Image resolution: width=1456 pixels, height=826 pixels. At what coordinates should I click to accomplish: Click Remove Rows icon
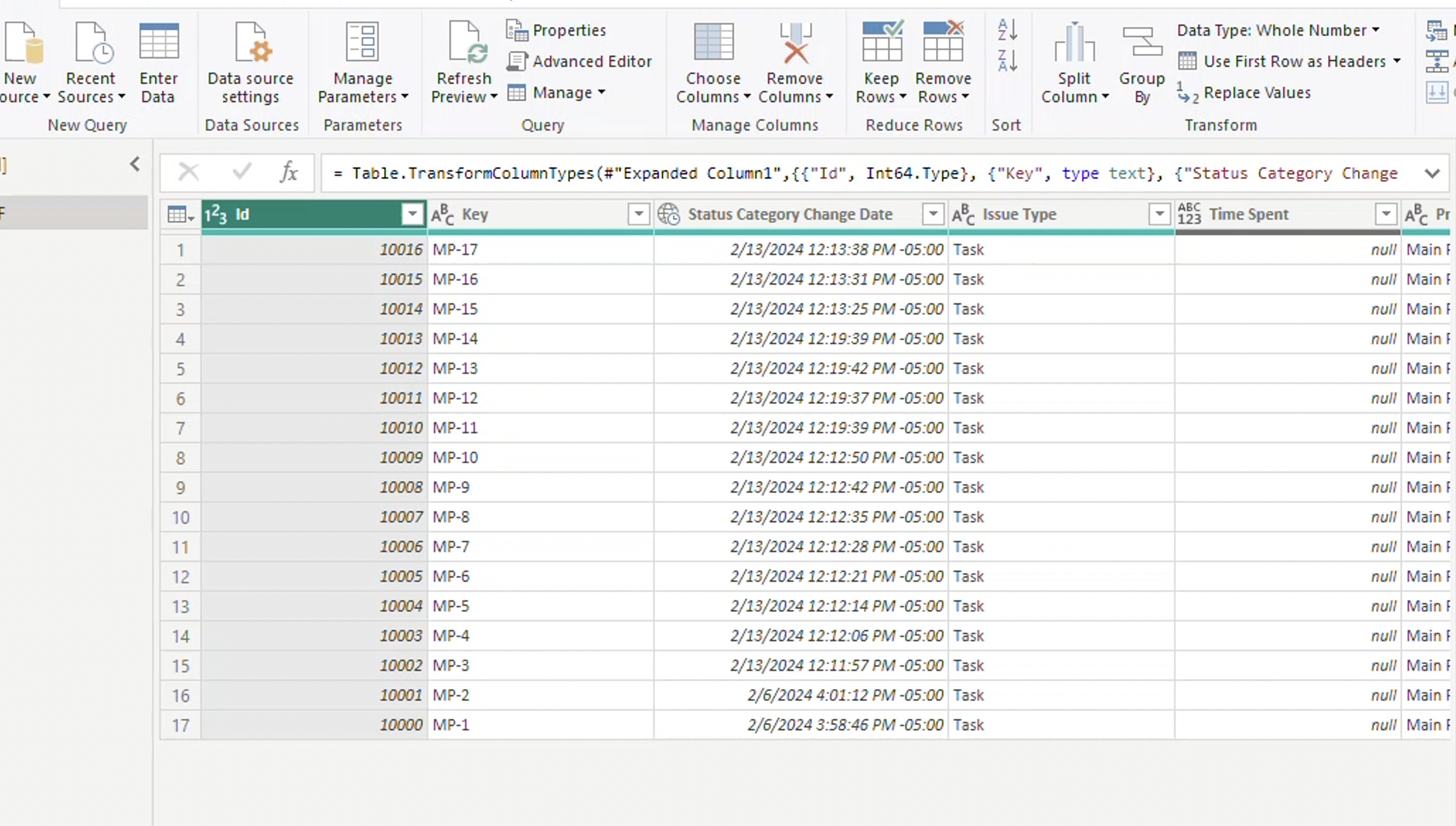(x=943, y=41)
